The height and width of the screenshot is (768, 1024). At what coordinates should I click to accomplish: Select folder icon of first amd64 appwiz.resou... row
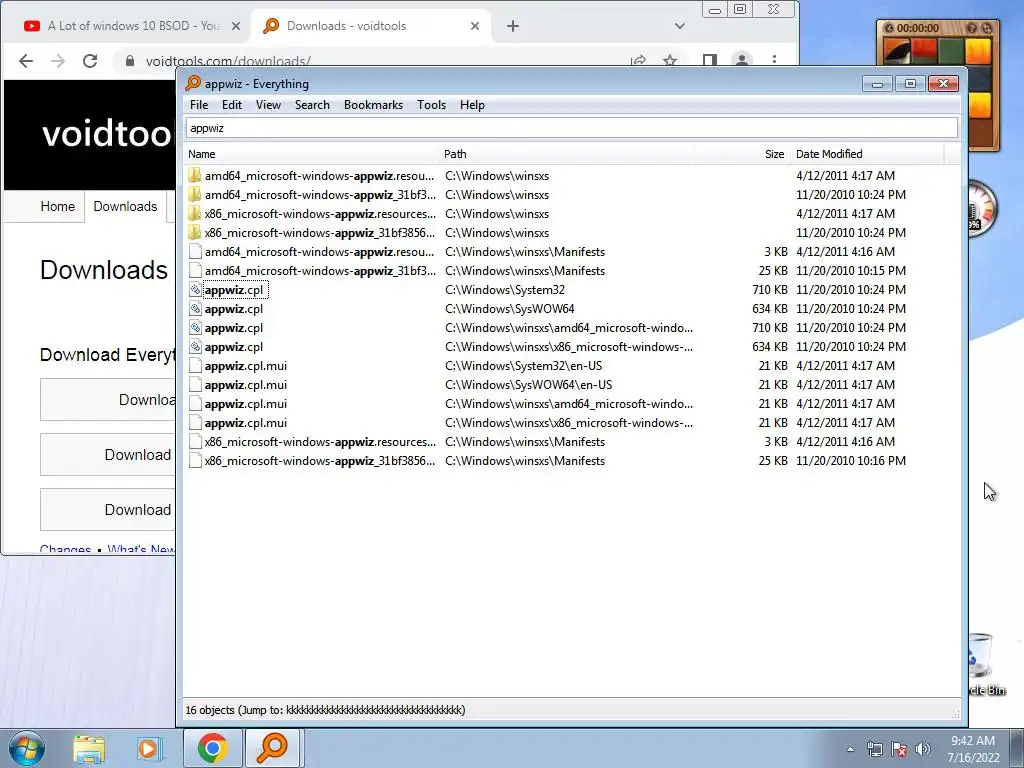pos(195,176)
